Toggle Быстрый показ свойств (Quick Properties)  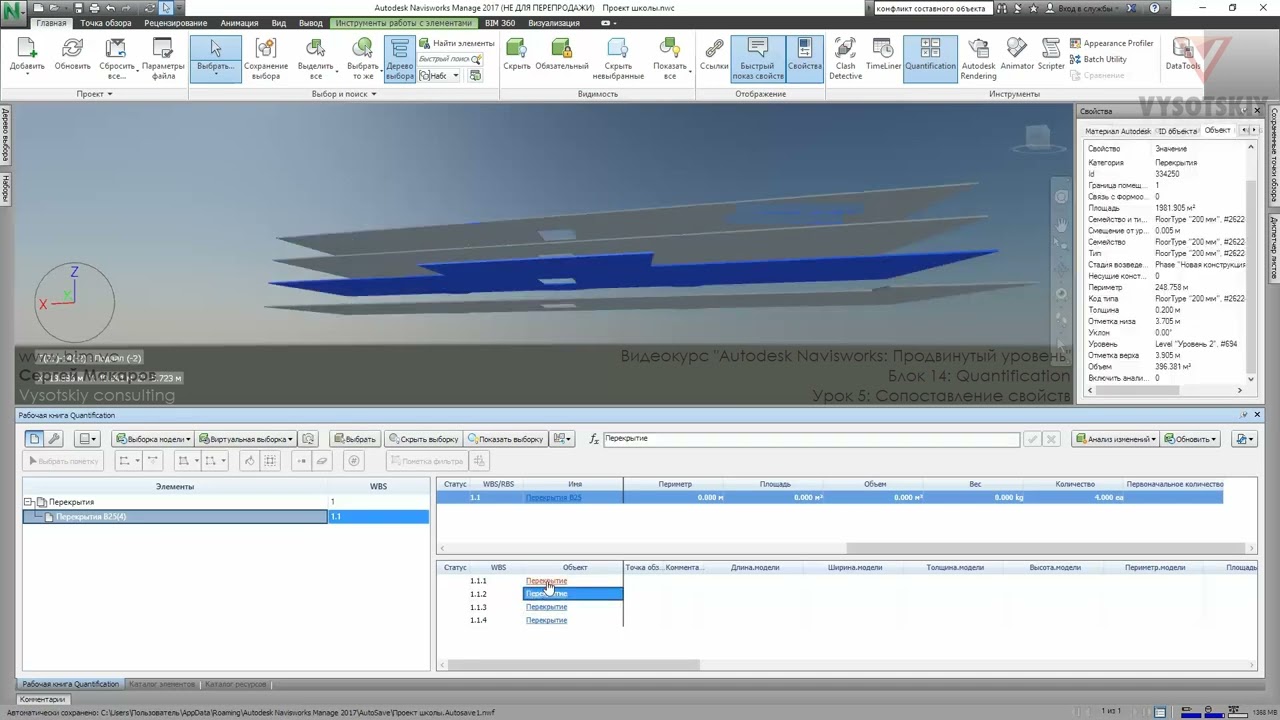tap(757, 60)
